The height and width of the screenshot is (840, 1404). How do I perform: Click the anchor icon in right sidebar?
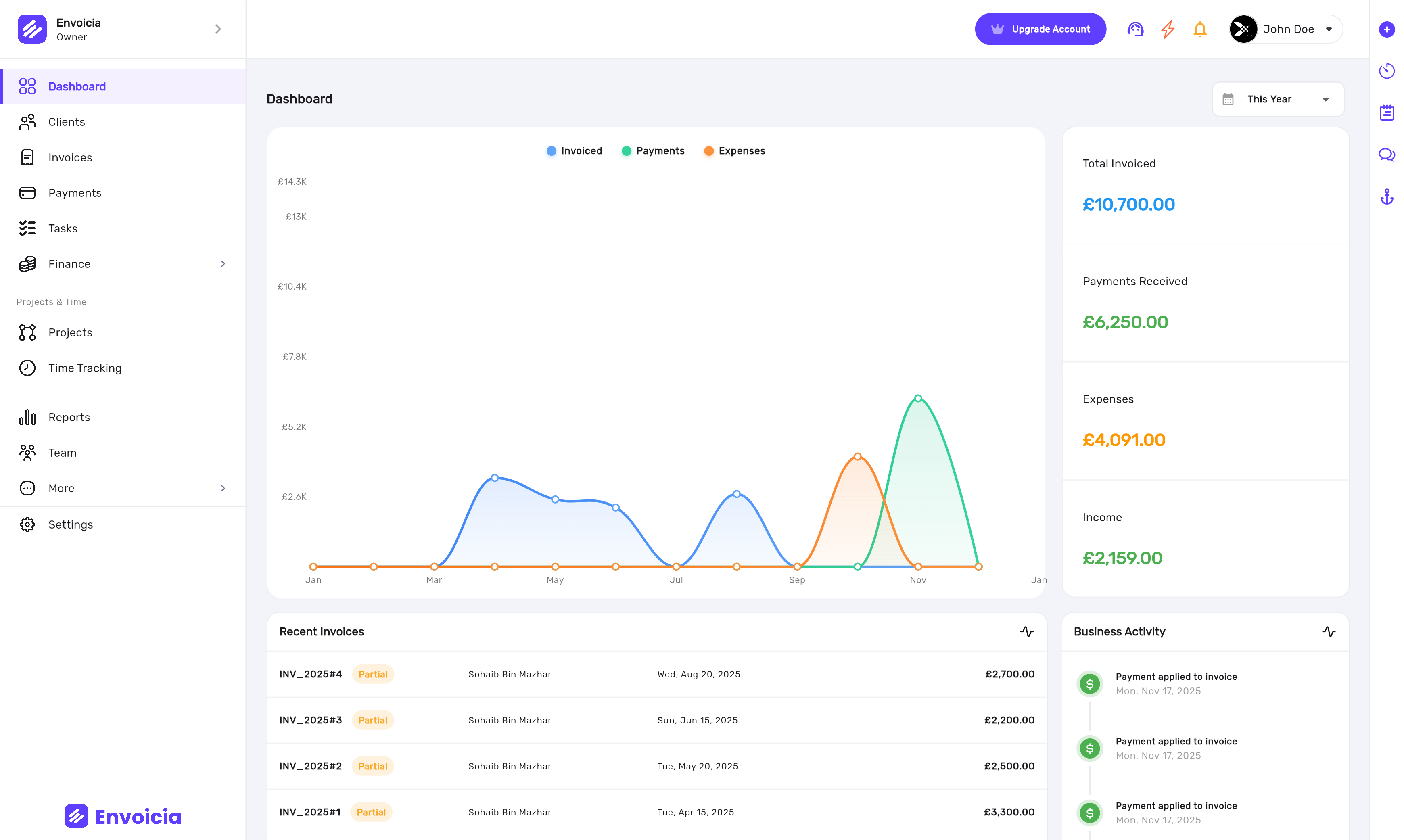(x=1387, y=196)
